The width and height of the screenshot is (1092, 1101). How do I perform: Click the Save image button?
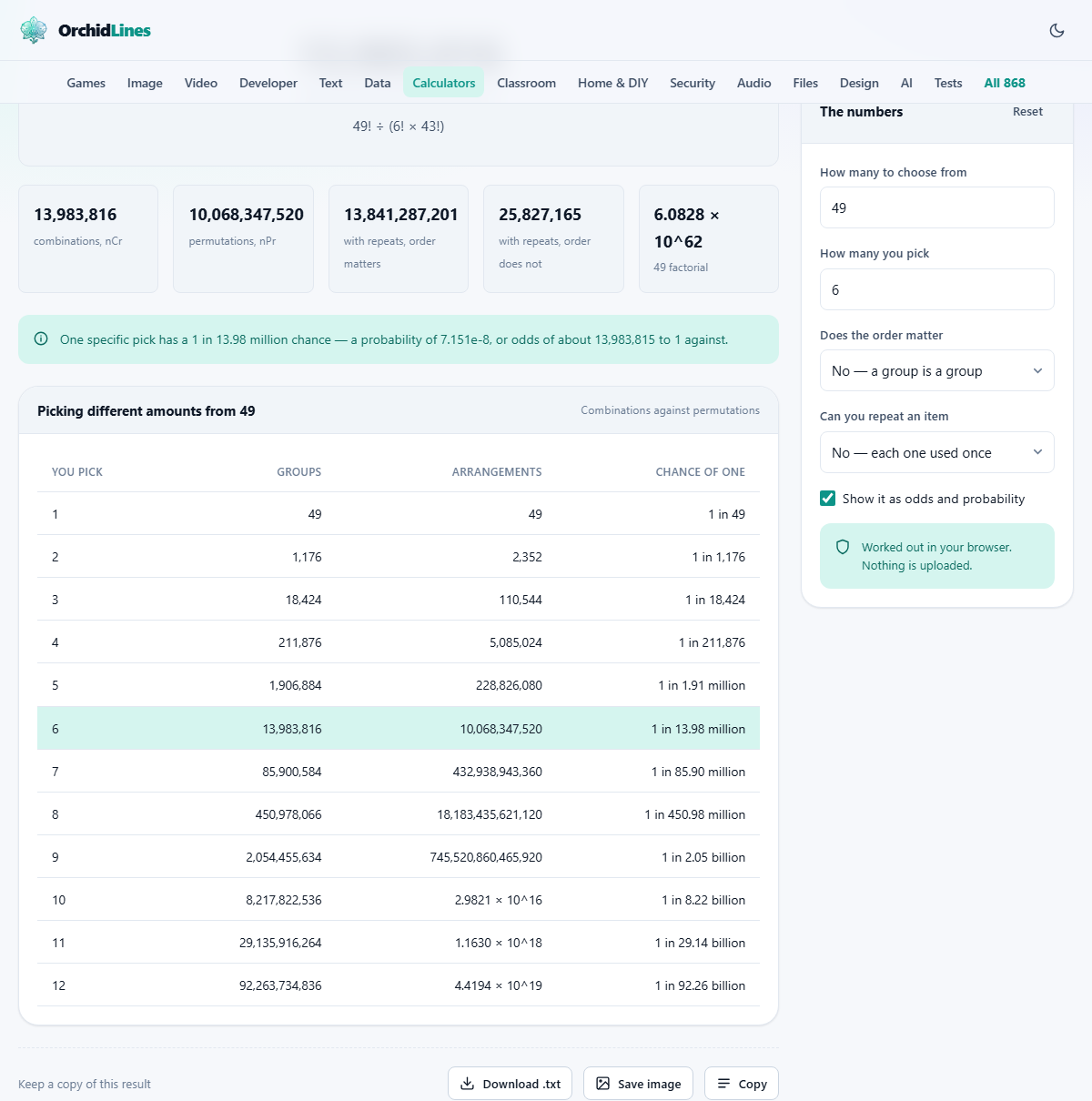[x=638, y=1084]
